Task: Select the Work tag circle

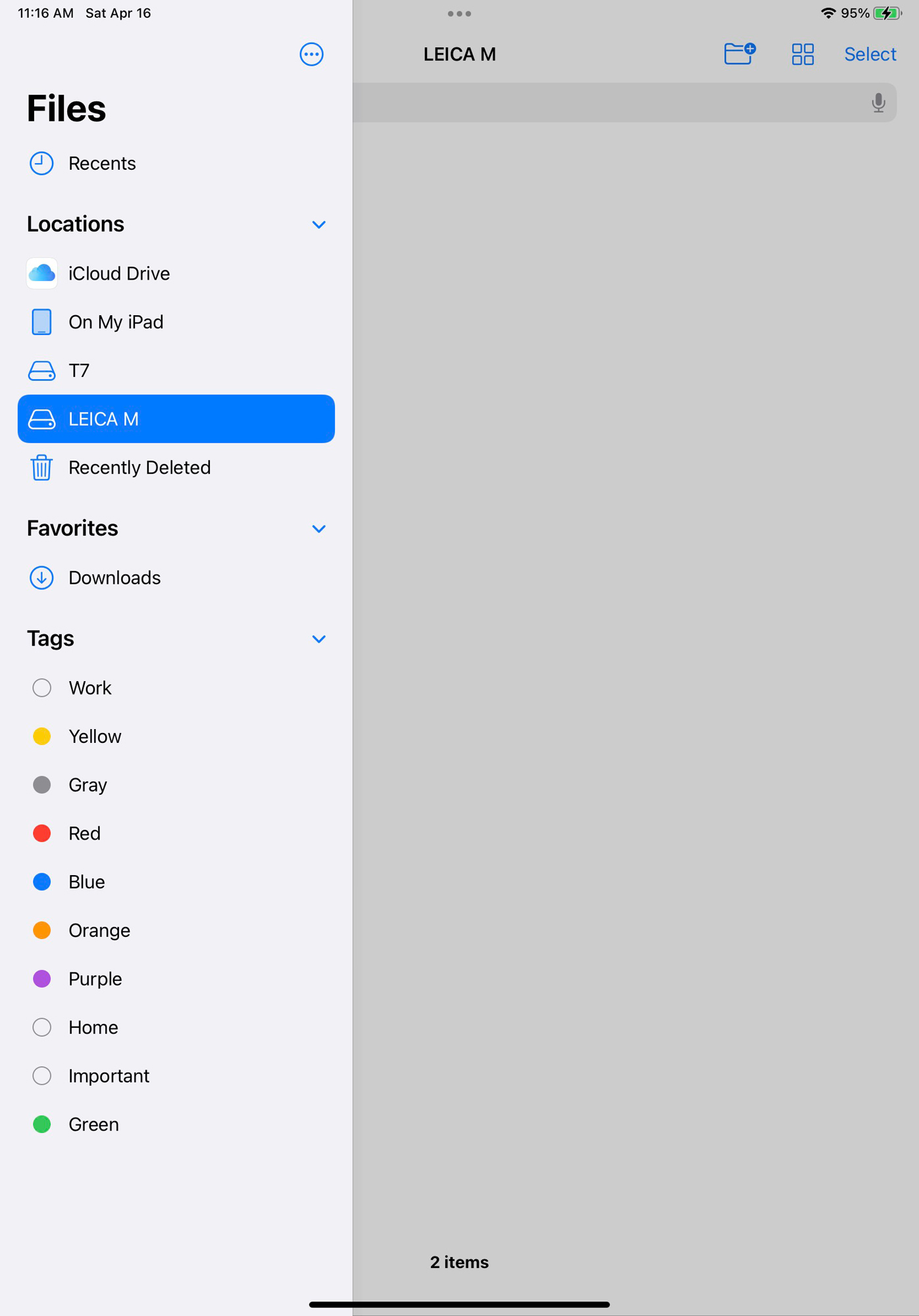Action: 41,688
